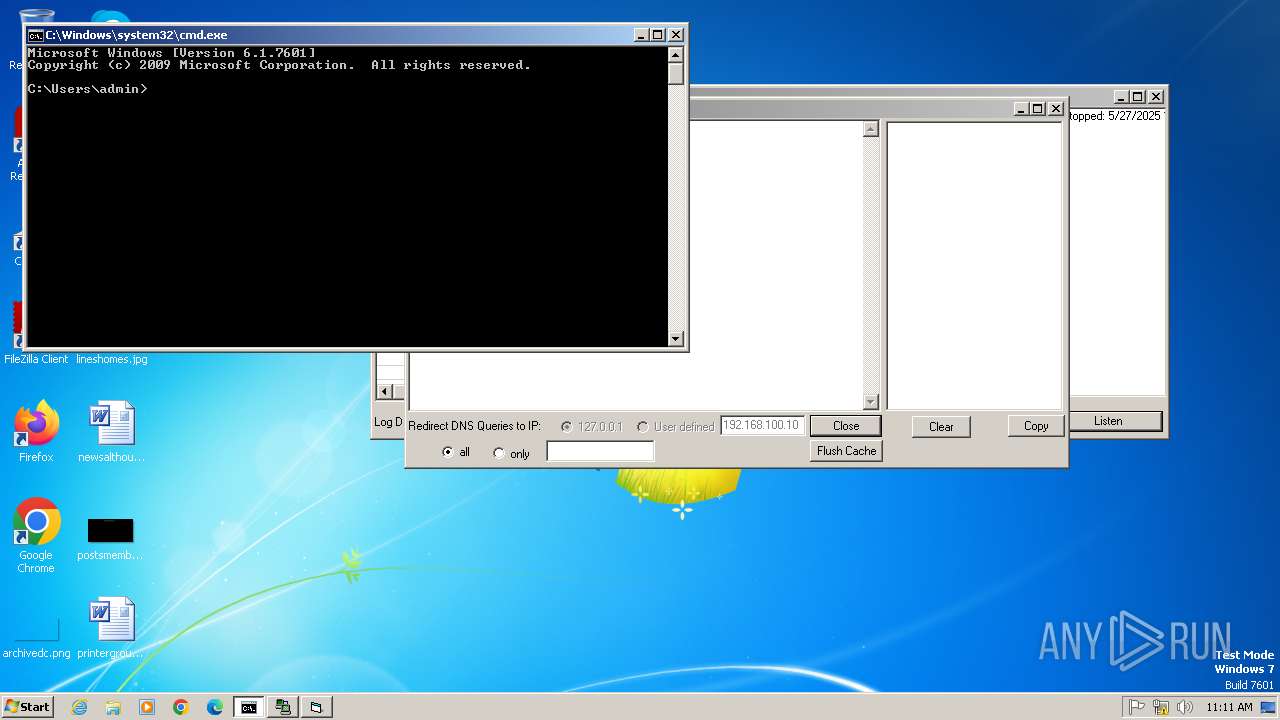Click the left scroll arrow in back panel
Screen dimensions: 1280x720
[385, 392]
